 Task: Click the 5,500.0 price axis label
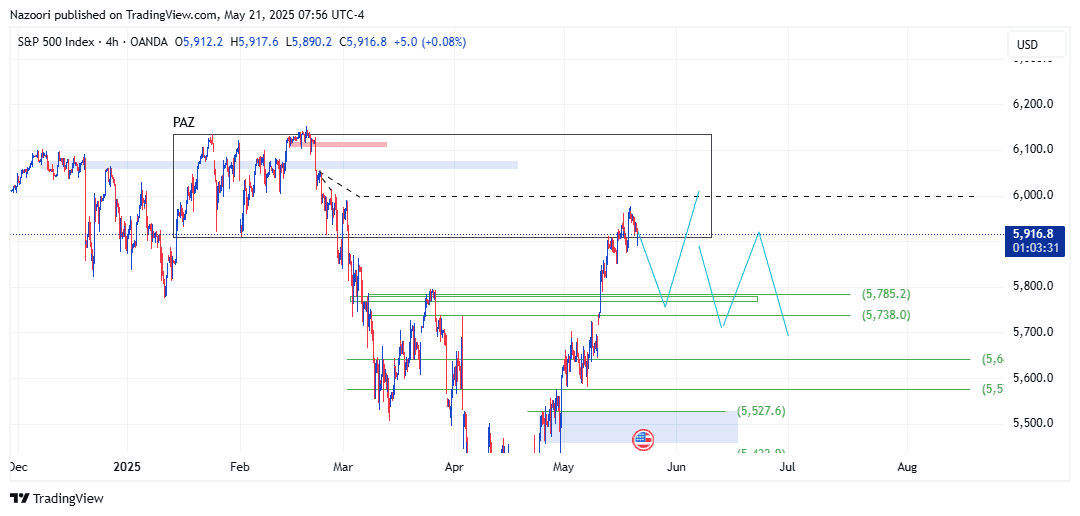[1035, 423]
